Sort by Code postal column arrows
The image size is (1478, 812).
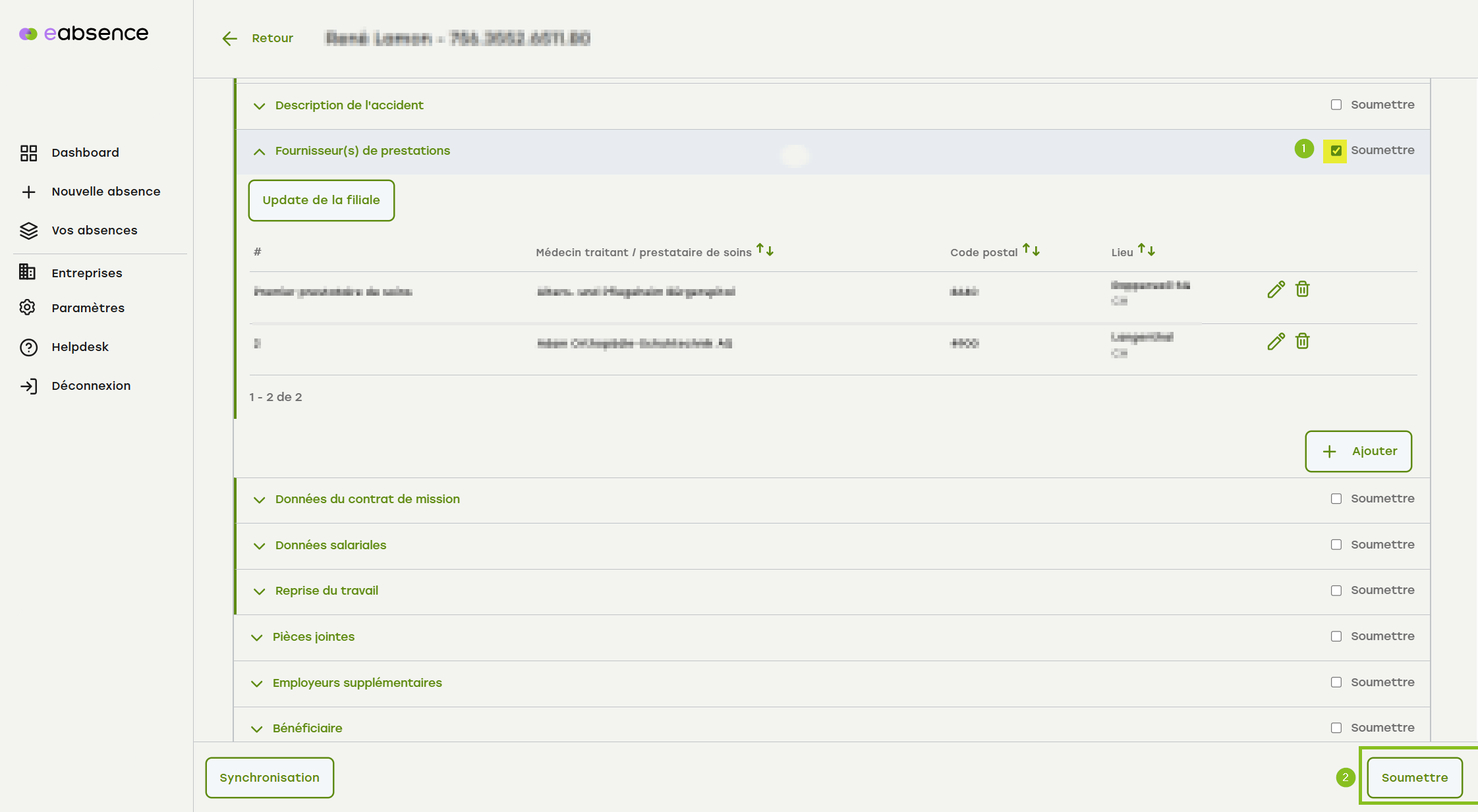tap(1031, 250)
